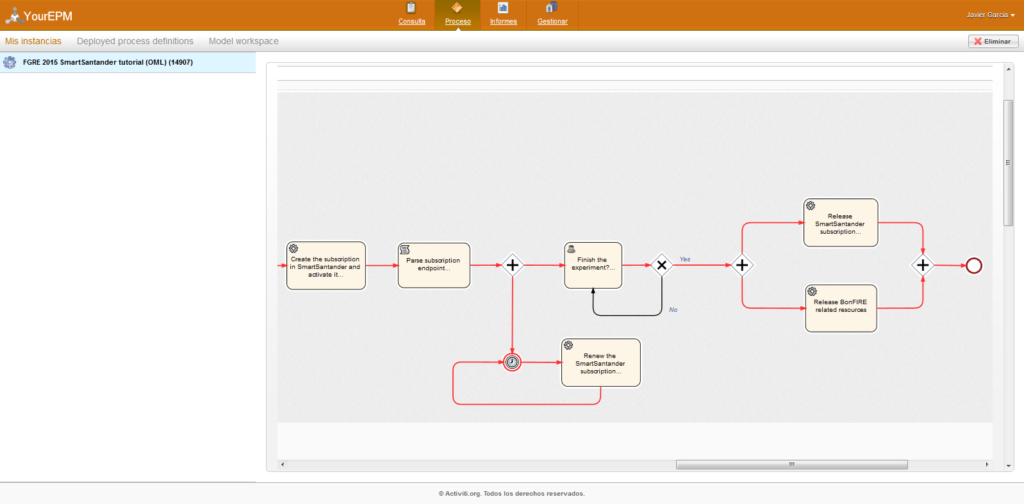
Task: Click the joining parallel gateway before end
Action: (x=923, y=266)
